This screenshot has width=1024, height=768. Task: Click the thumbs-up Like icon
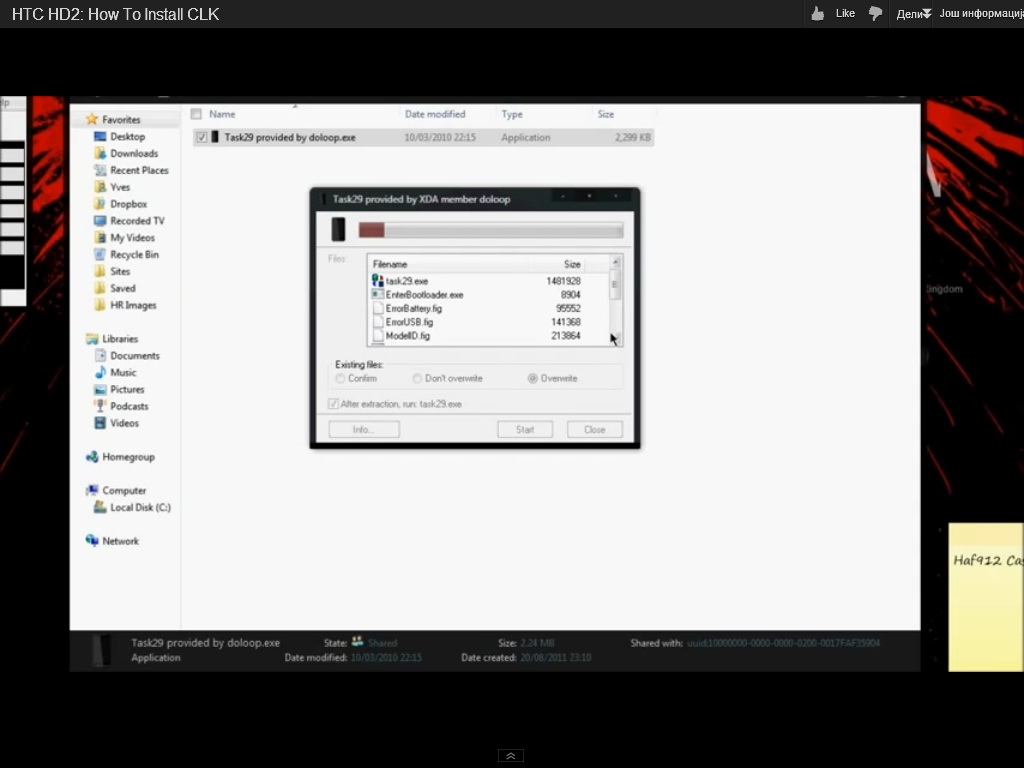click(818, 14)
